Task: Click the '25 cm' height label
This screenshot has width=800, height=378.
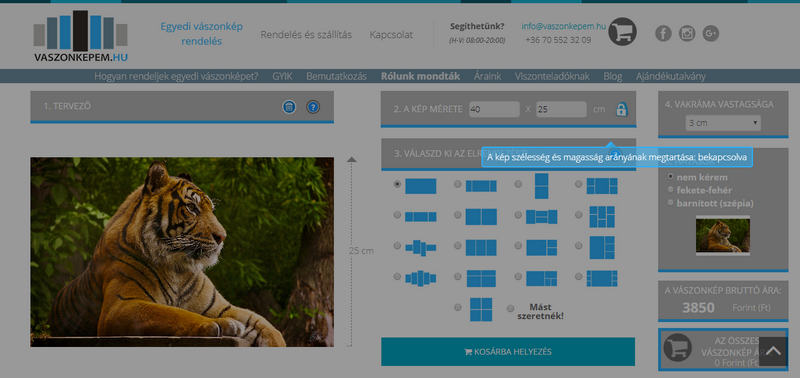Action: click(361, 251)
